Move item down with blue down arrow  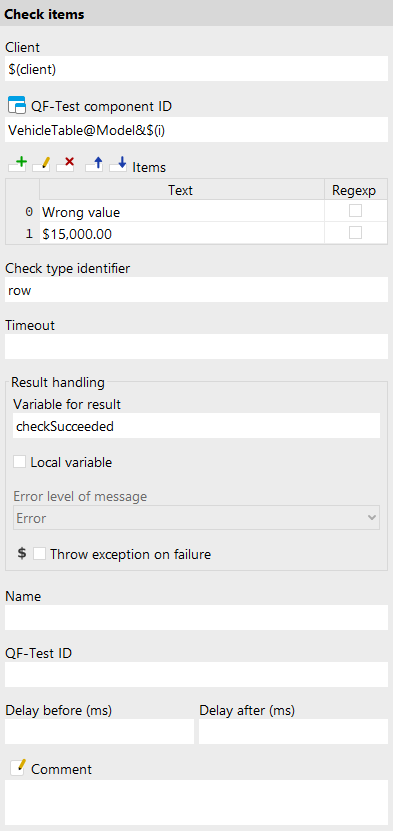click(118, 166)
